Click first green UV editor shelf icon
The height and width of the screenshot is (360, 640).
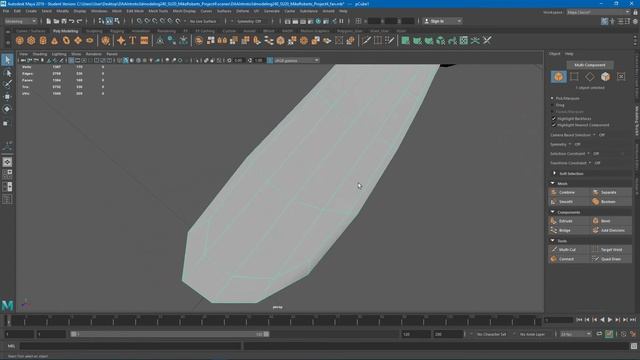(x=405, y=40)
